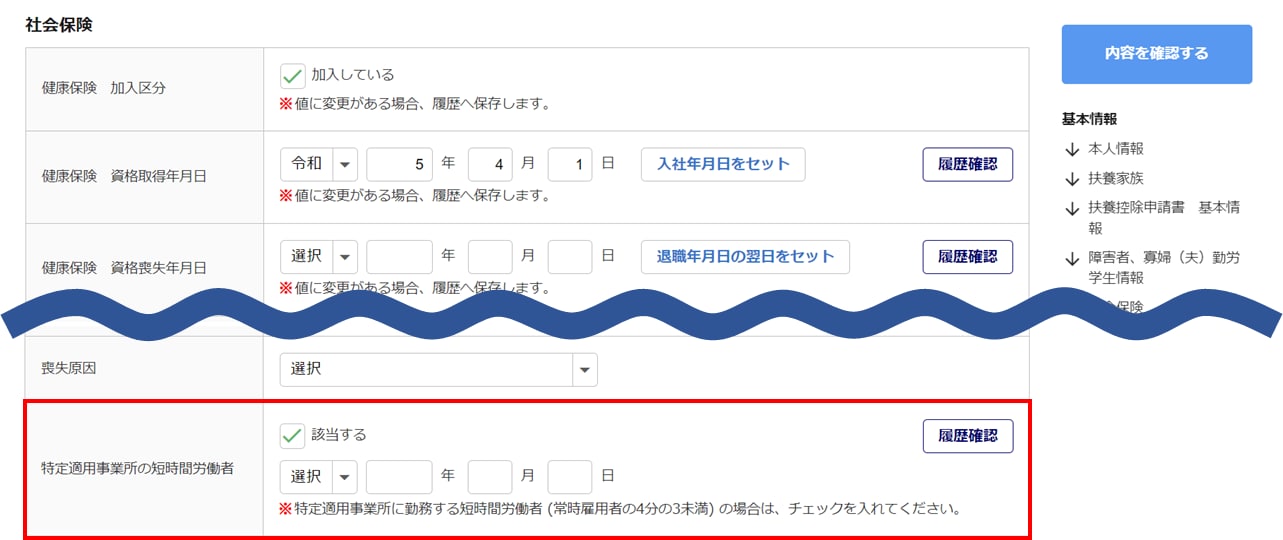This screenshot has width=1283, height=540.
Task: Open 履歴確認 for 特定適用事業所の短時間労働者
Action: (967, 436)
